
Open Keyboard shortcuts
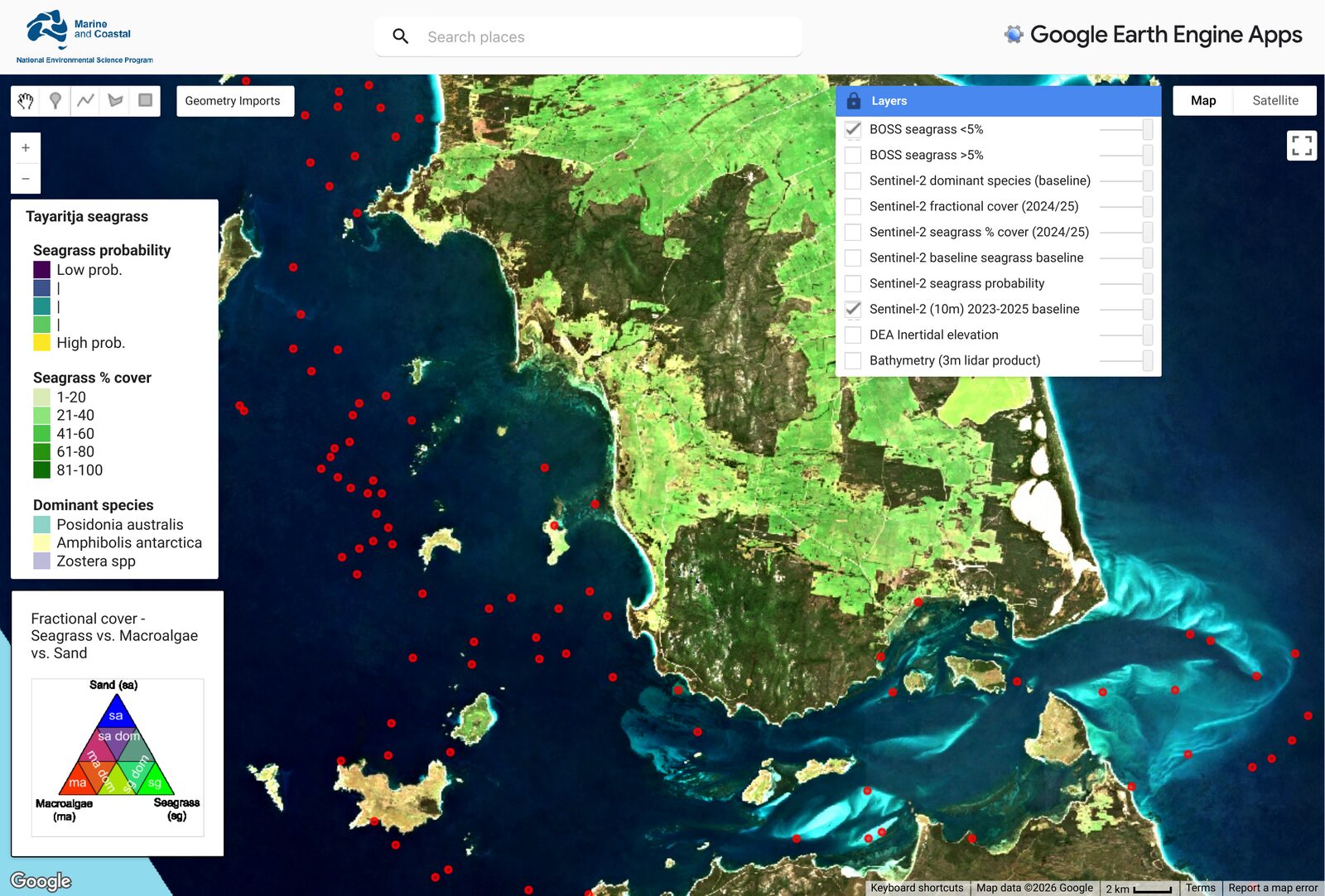coord(917,888)
